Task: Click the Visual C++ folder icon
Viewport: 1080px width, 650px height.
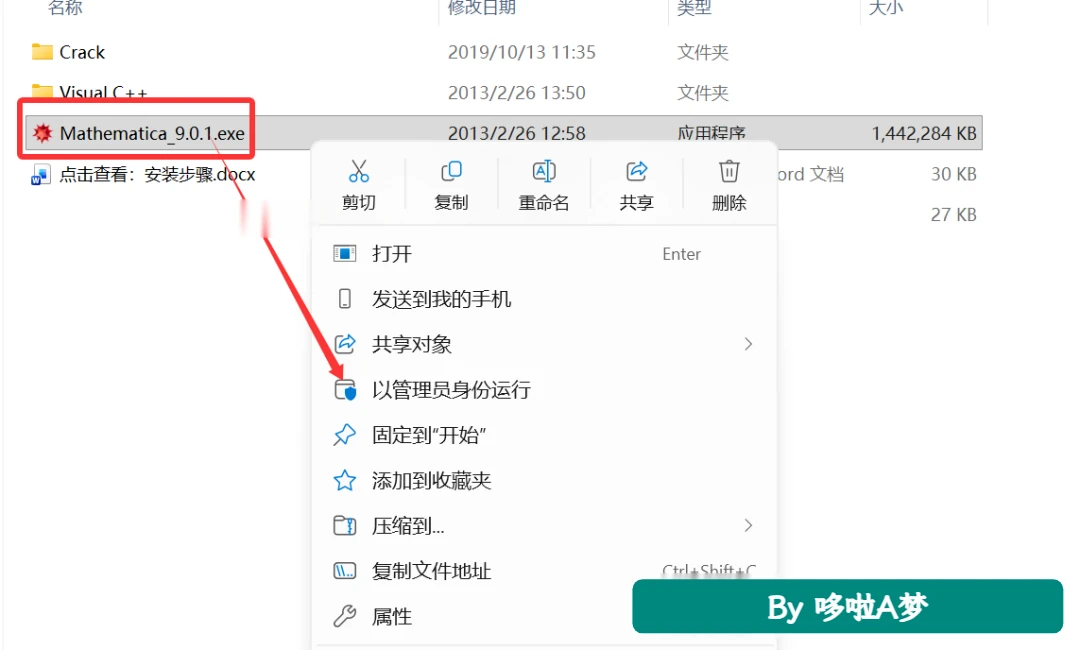Action: (42, 91)
